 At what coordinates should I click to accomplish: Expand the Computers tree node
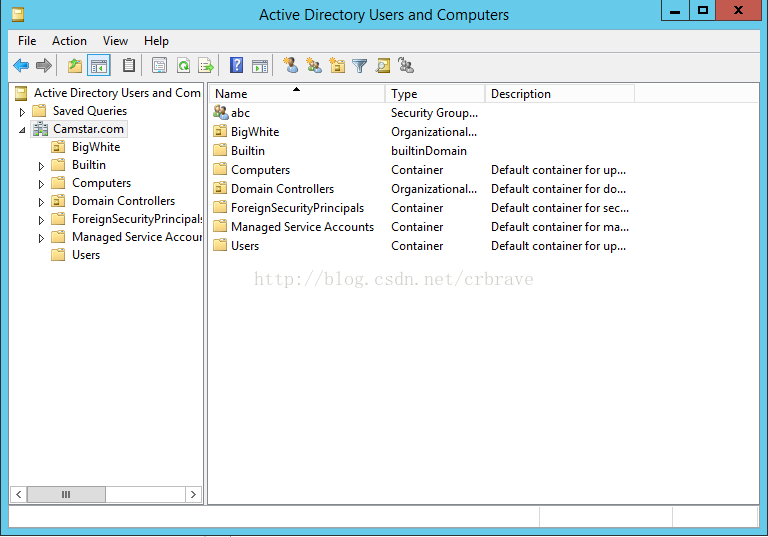pyautogui.click(x=41, y=184)
